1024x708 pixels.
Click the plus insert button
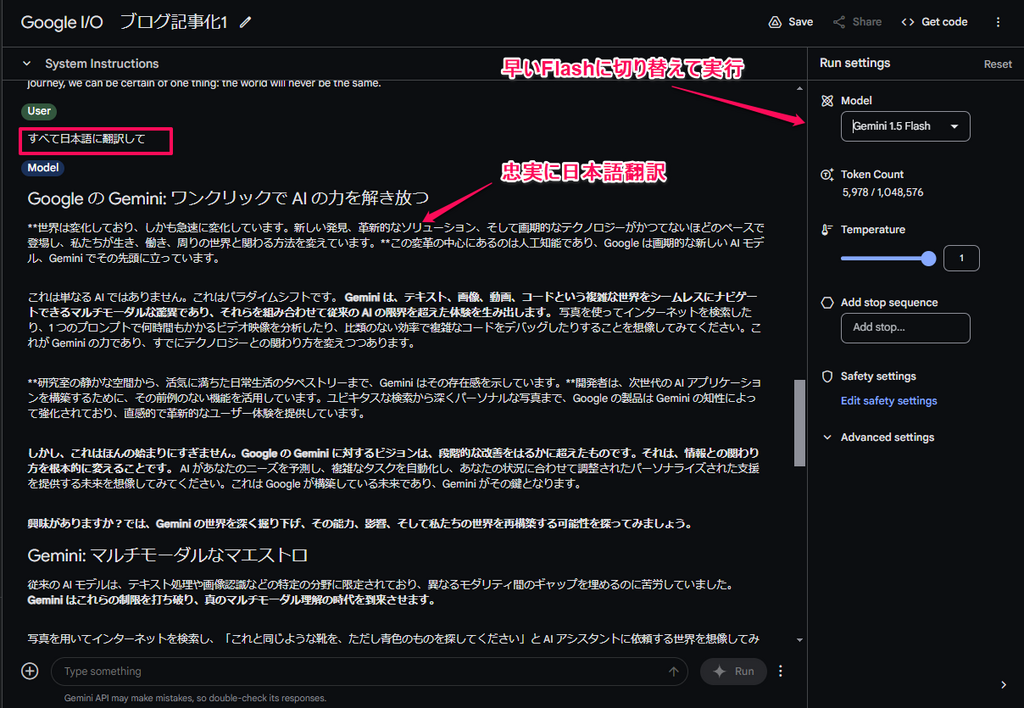[x=30, y=671]
